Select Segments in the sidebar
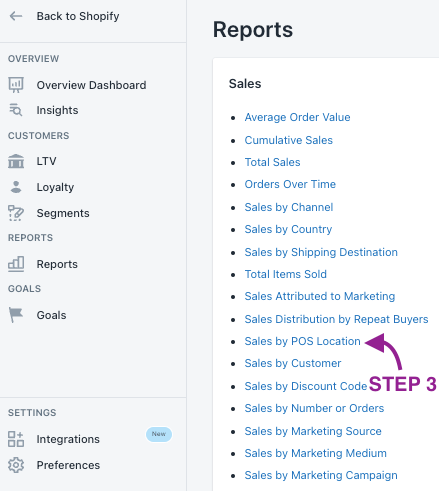The height and width of the screenshot is (491, 439). click(63, 213)
